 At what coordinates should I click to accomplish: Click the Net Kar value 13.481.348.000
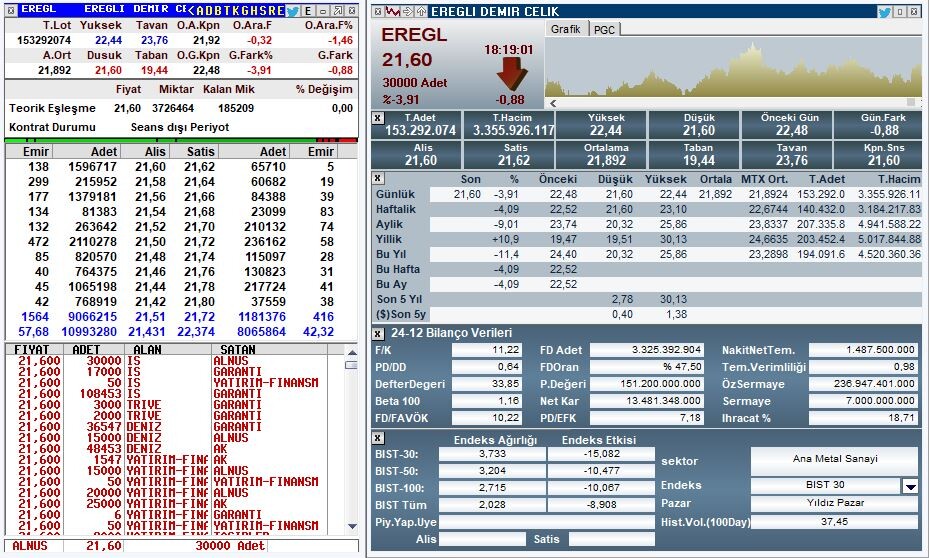[x=646, y=401]
